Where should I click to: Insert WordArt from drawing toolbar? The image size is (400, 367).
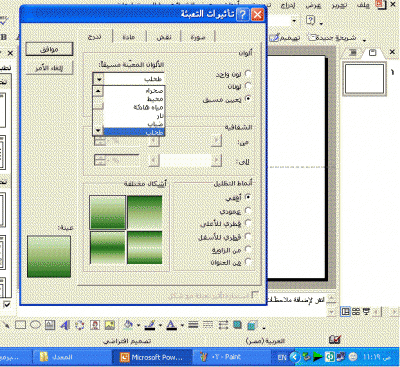pos(65,325)
